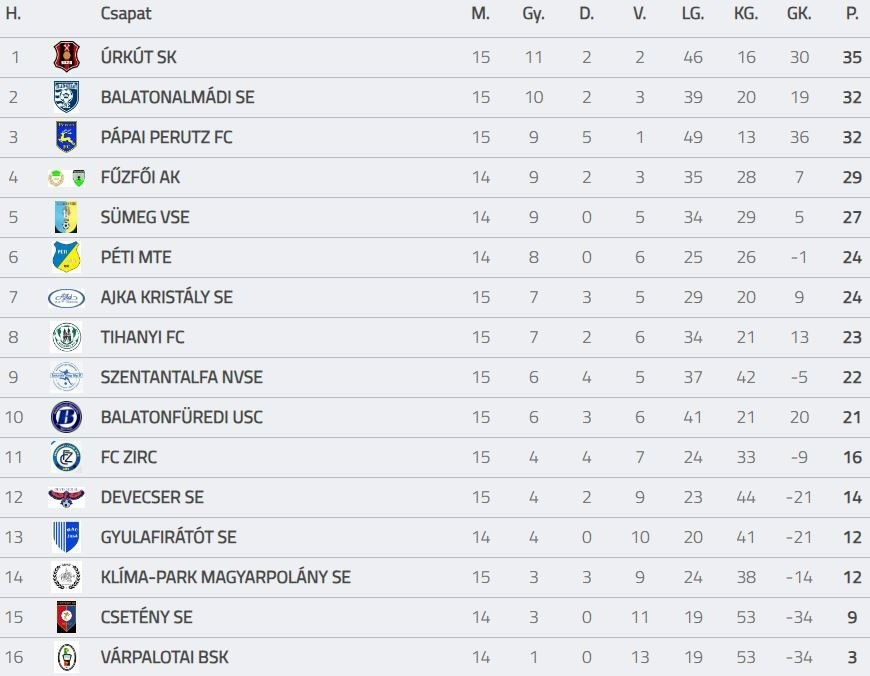Click the Fűzfői AK team name
Viewport: 870px width, 676px height.
[x=140, y=177]
